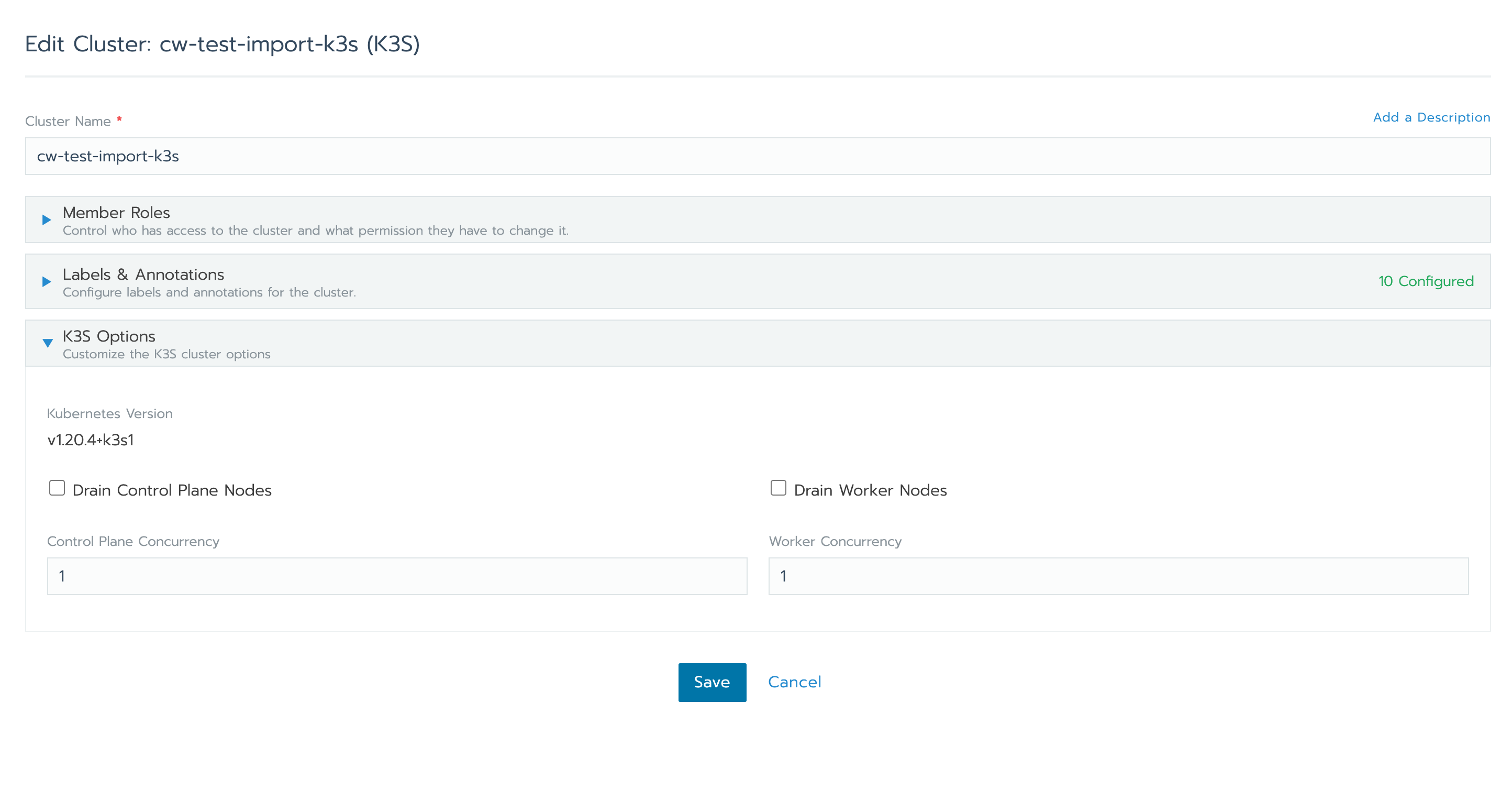Click the Member Roles section heading

[x=116, y=213]
